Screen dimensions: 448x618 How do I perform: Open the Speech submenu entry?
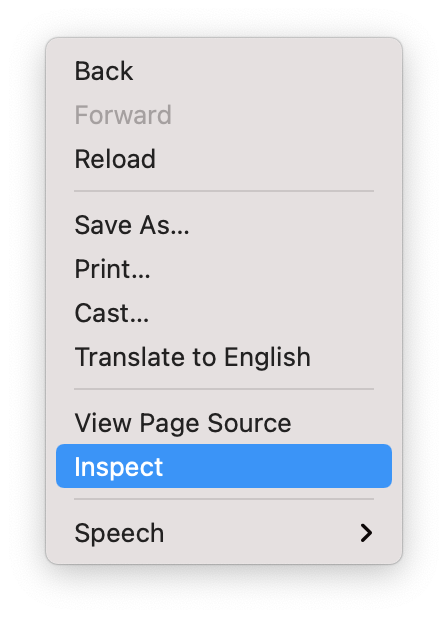pyautogui.click(x=224, y=533)
